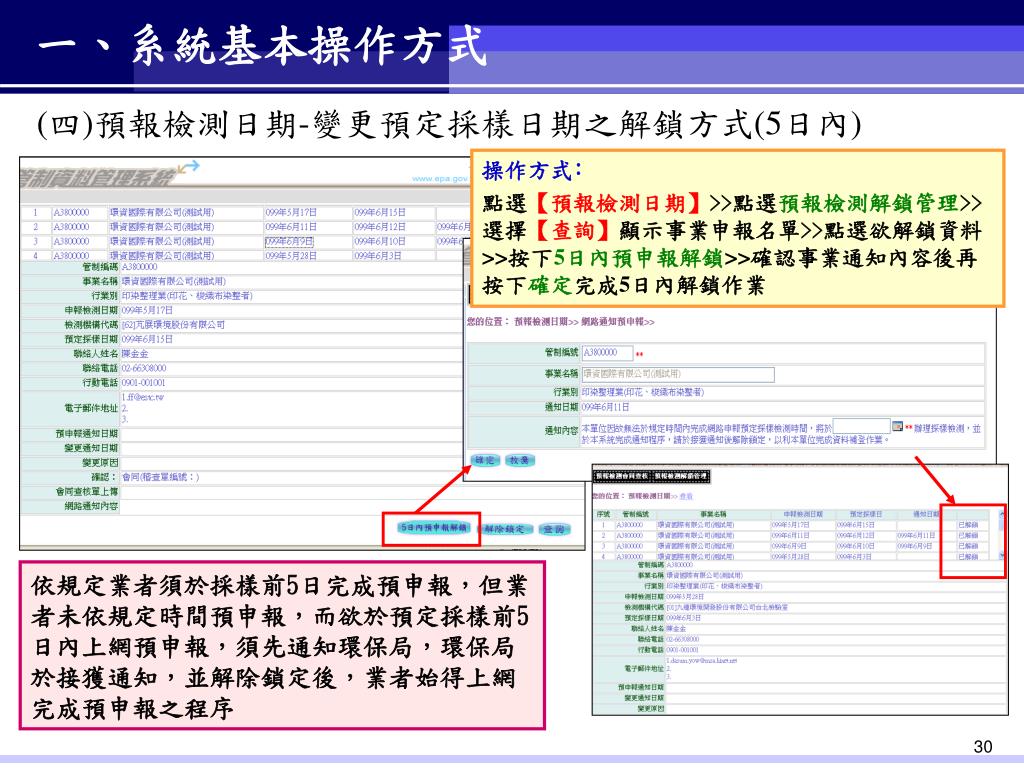Click the first email address in lower-right details
This screenshot has width=1024, height=768.
point(701,661)
